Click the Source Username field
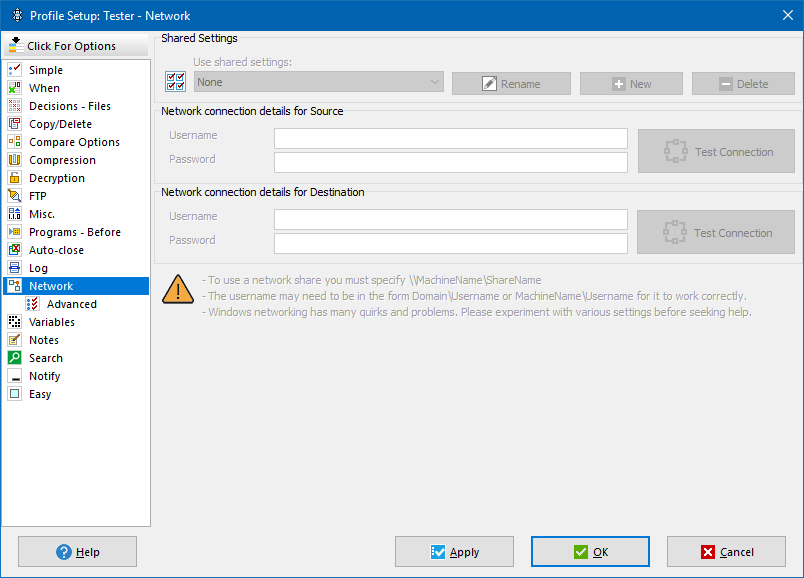804x578 pixels. point(450,138)
